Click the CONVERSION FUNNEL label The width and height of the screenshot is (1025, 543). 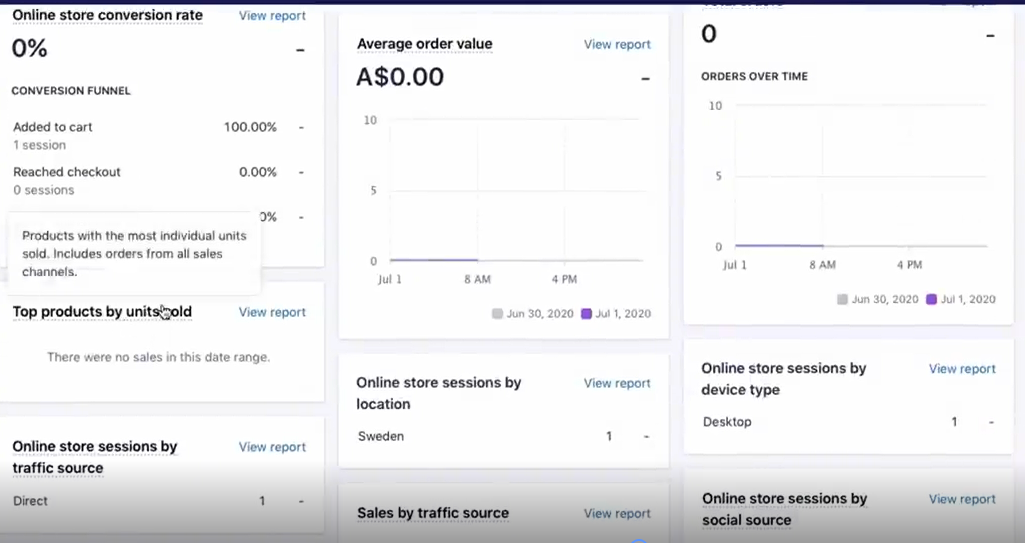(x=71, y=91)
